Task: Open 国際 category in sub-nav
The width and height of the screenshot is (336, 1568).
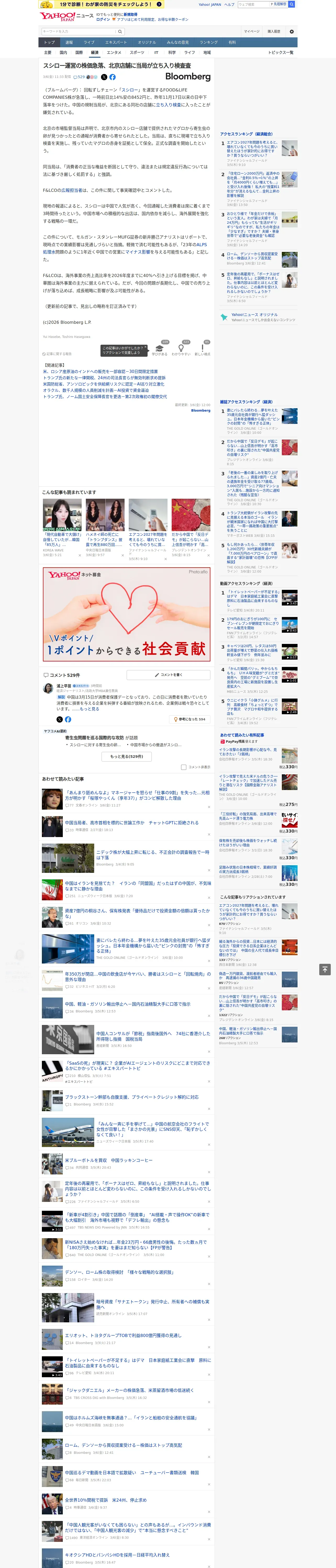Action: (79, 52)
